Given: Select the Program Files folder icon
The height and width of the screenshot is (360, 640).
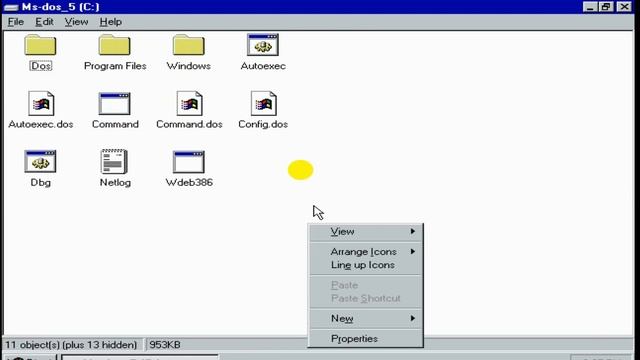Looking at the screenshot, I should pos(114,45).
